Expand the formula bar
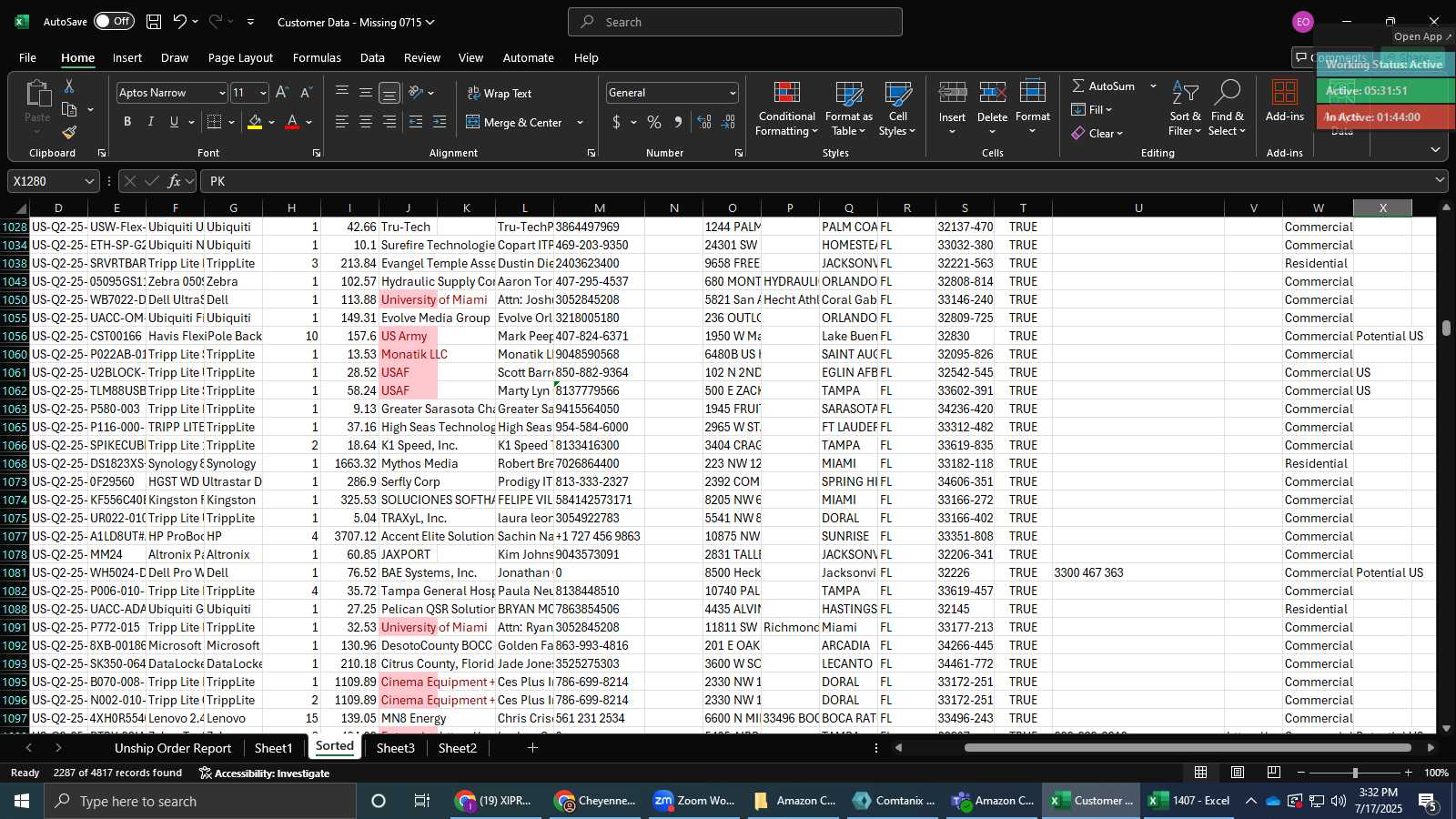1456x819 pixels. coord(1440,181)
